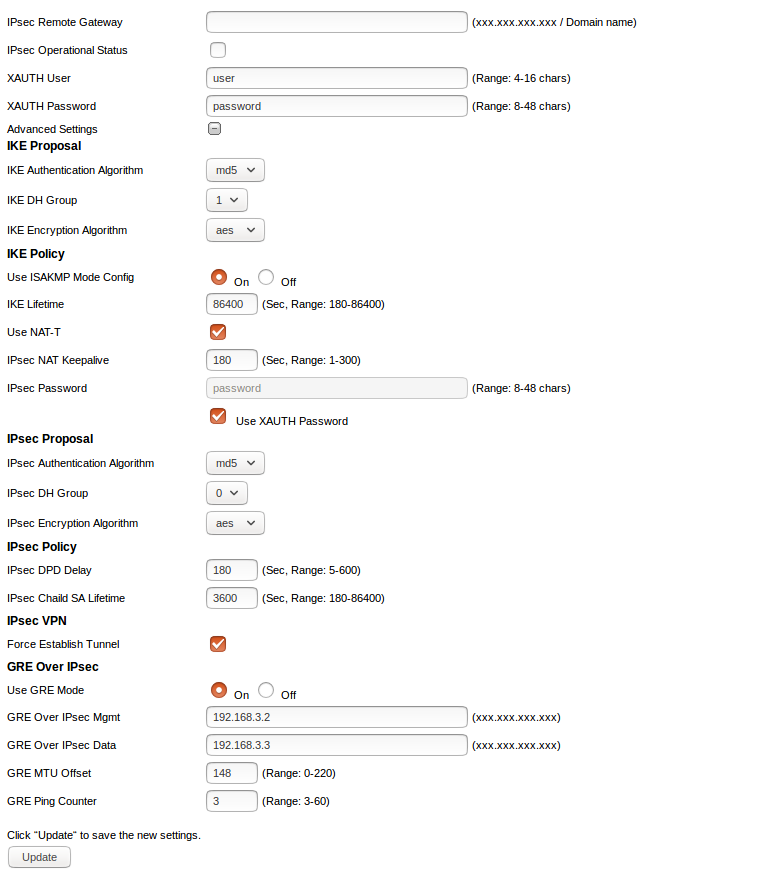The width and height of the screenshot is (769, 875).
Task: Toggle the IPsec Operational Status checkbox
Action: click(218, 50)
